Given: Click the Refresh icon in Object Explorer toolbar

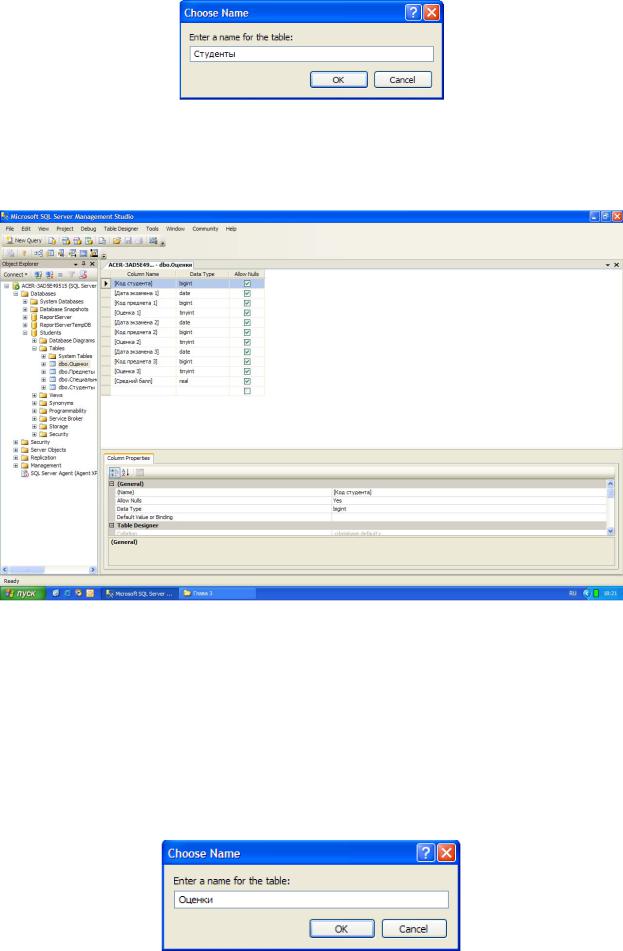Looking at the screenshot, I should [x=83, y=275].
